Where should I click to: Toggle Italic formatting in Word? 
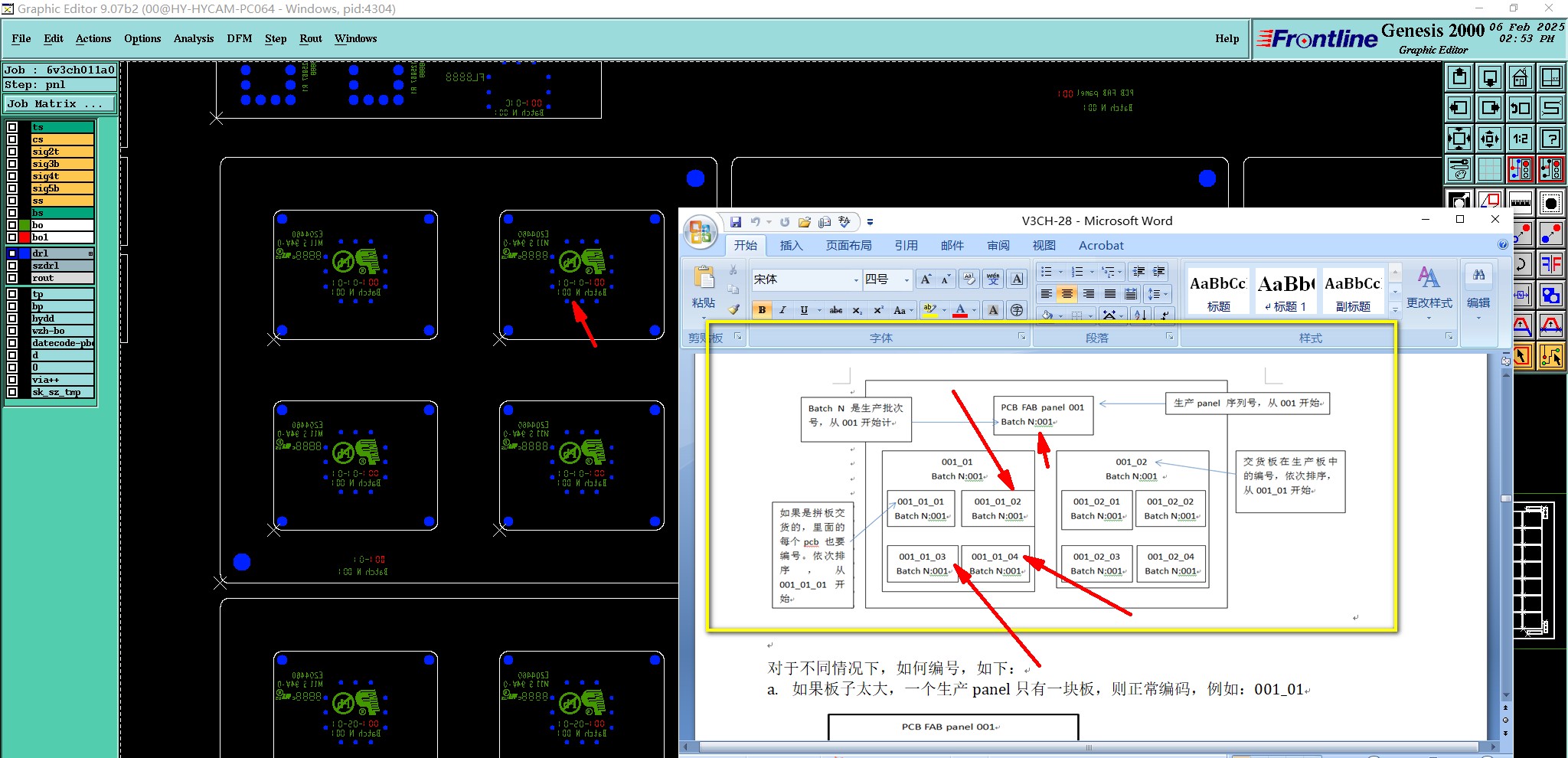(782, 310)
